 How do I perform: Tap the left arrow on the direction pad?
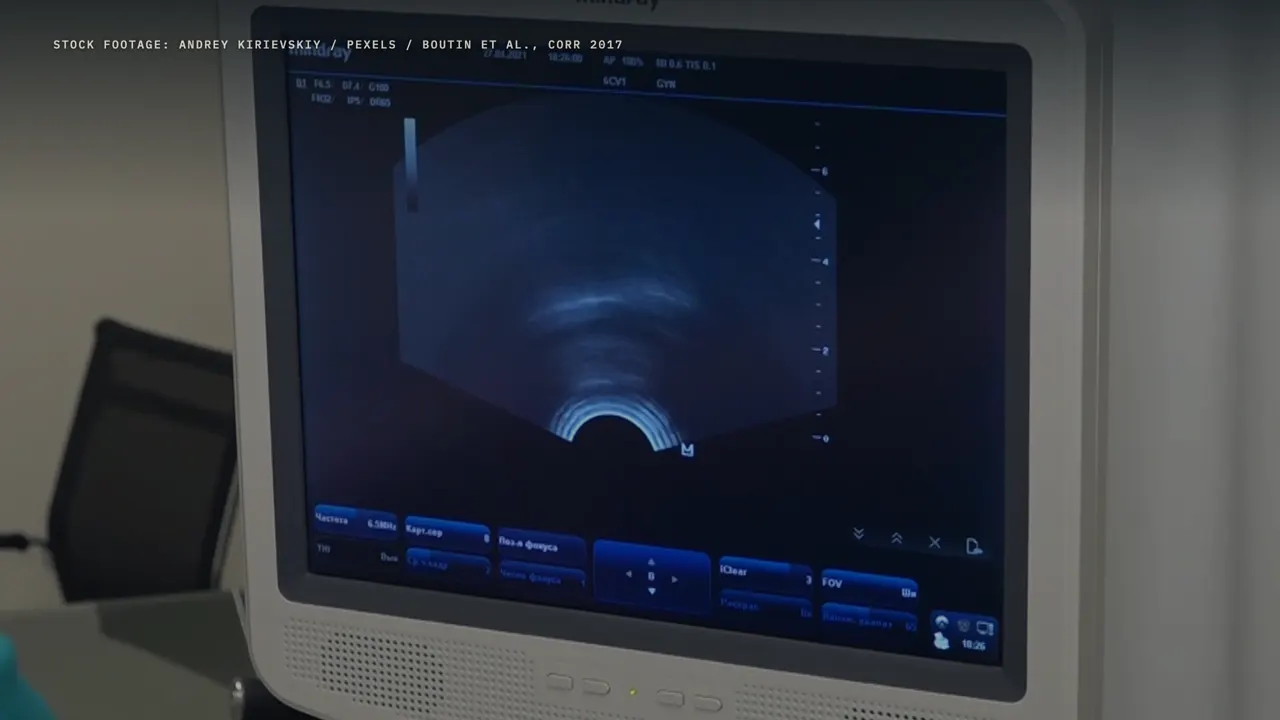[x=628, y=575]
